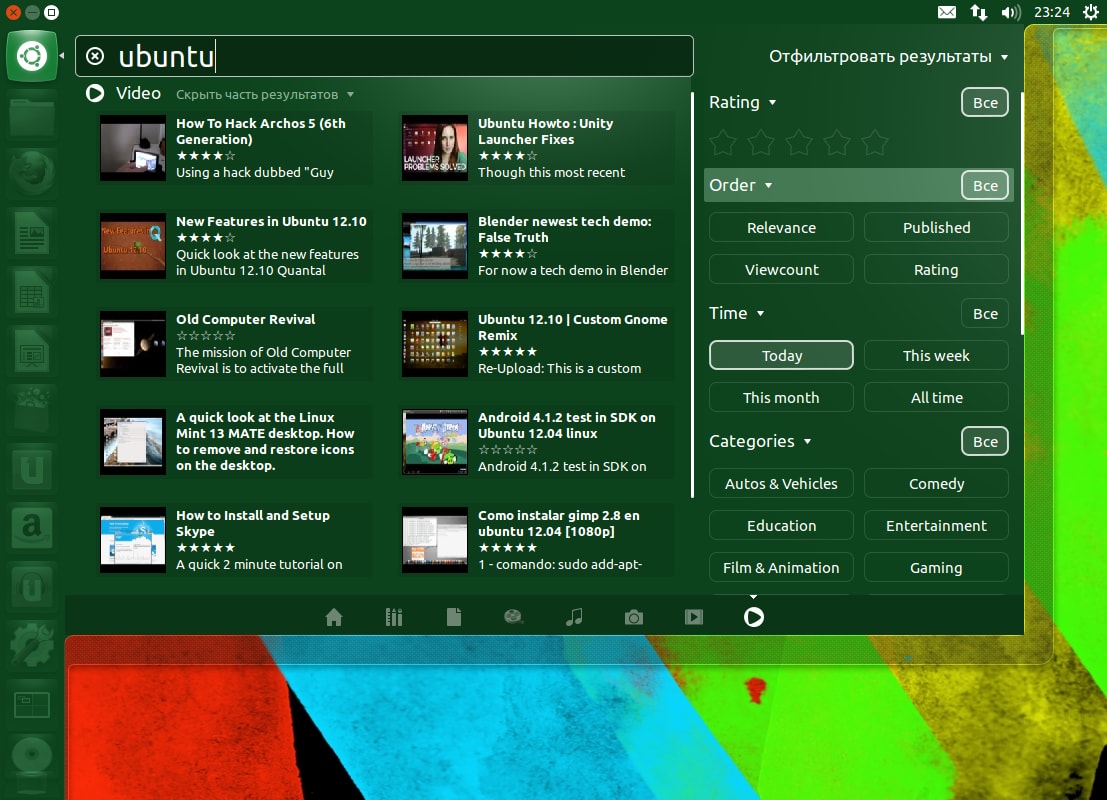The width and height of the screenshot is (1107, 800).
Task: Collapse the Rating filter section header
Action: pos(743,102)
